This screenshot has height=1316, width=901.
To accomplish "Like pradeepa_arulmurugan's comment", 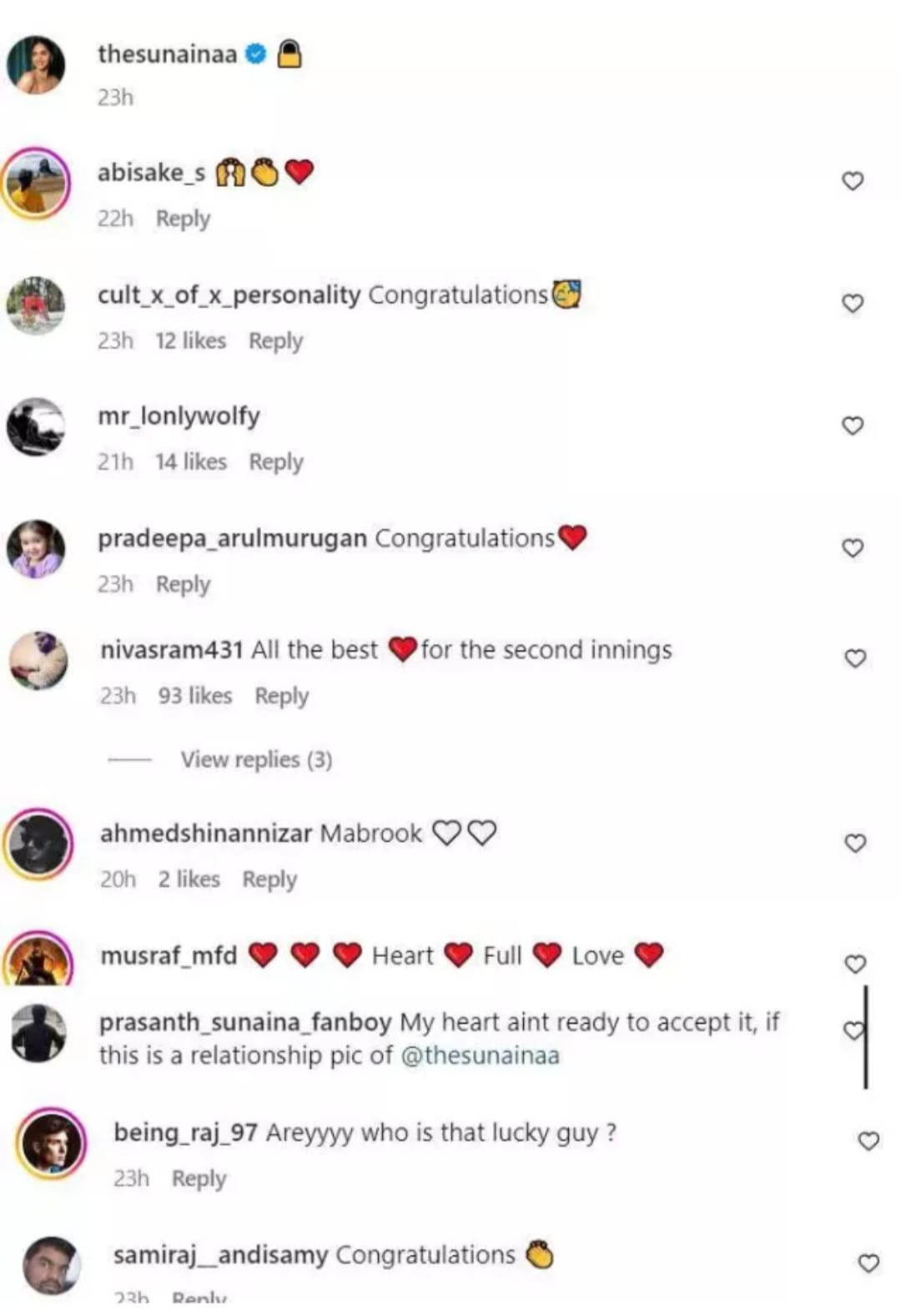I will (x=852, y=547).
